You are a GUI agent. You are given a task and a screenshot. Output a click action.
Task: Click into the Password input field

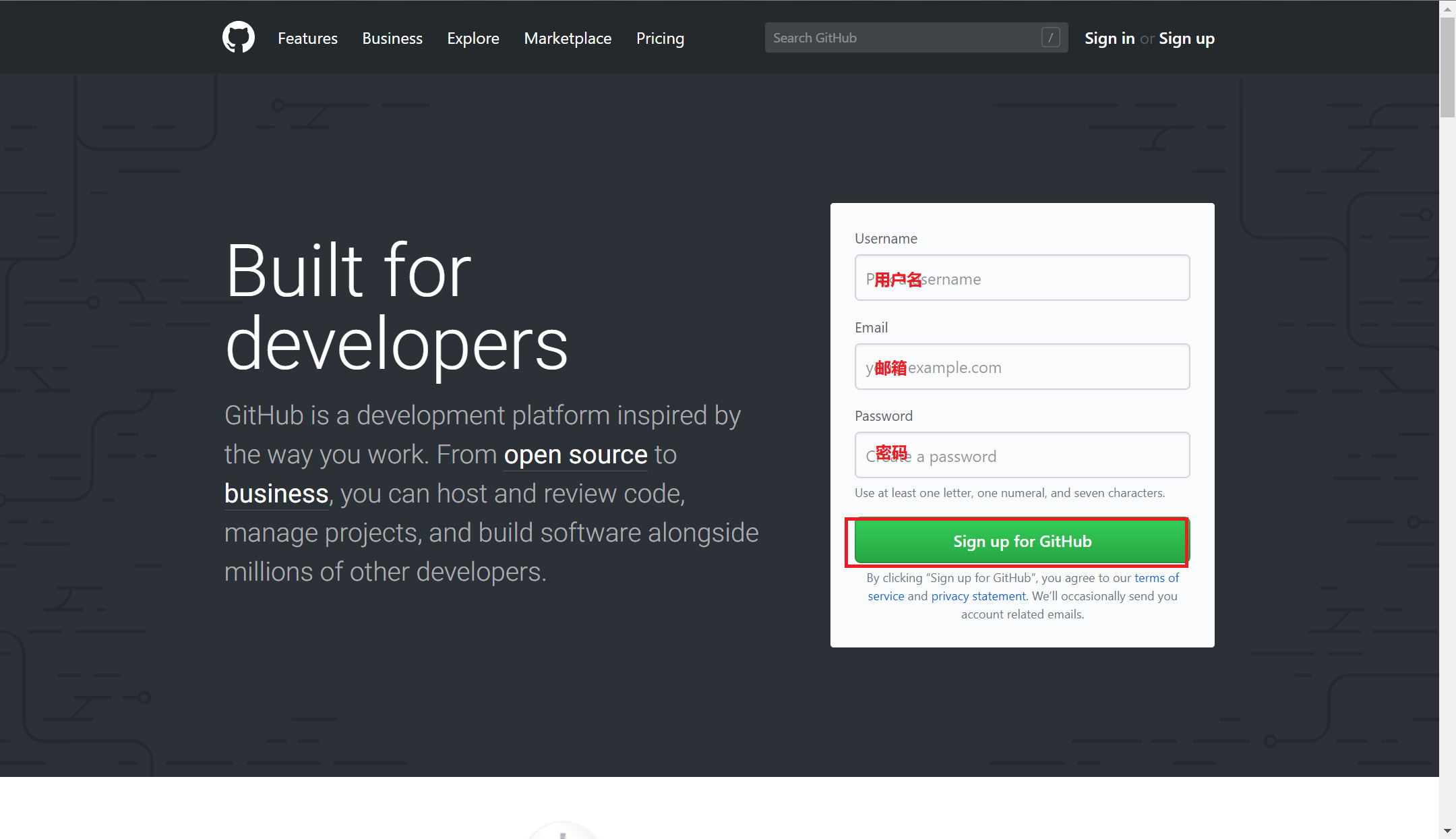pos(1022,455)
